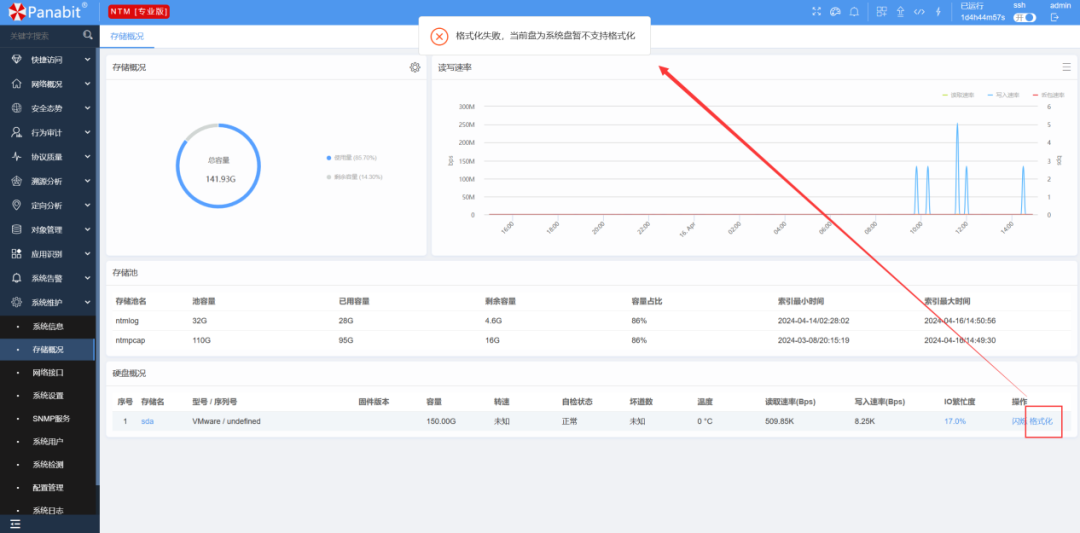Click the icon beside 溯源分析
The width and height of the screenshot is (1080, 533).
(x=17, y=181)
